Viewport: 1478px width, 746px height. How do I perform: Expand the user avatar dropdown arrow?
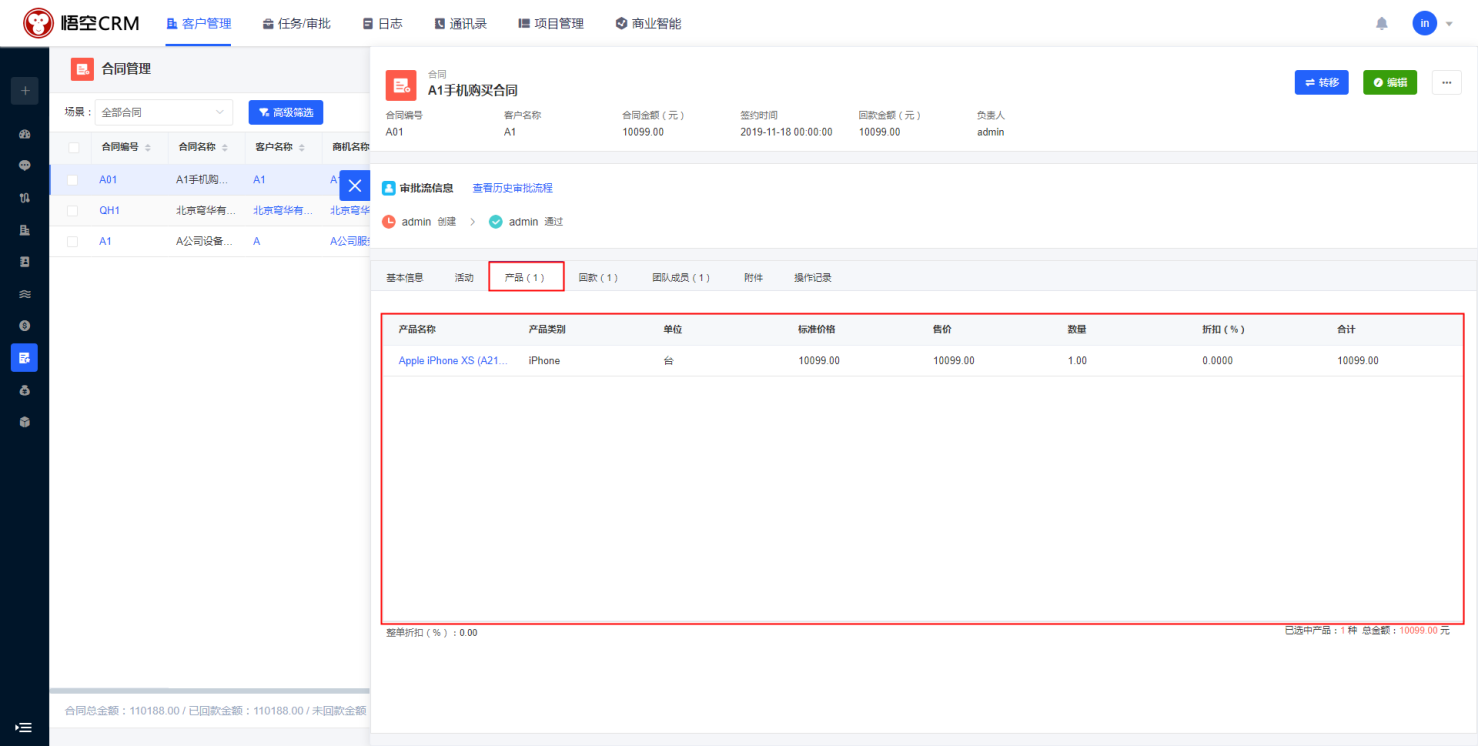[x=1449, y=24]
